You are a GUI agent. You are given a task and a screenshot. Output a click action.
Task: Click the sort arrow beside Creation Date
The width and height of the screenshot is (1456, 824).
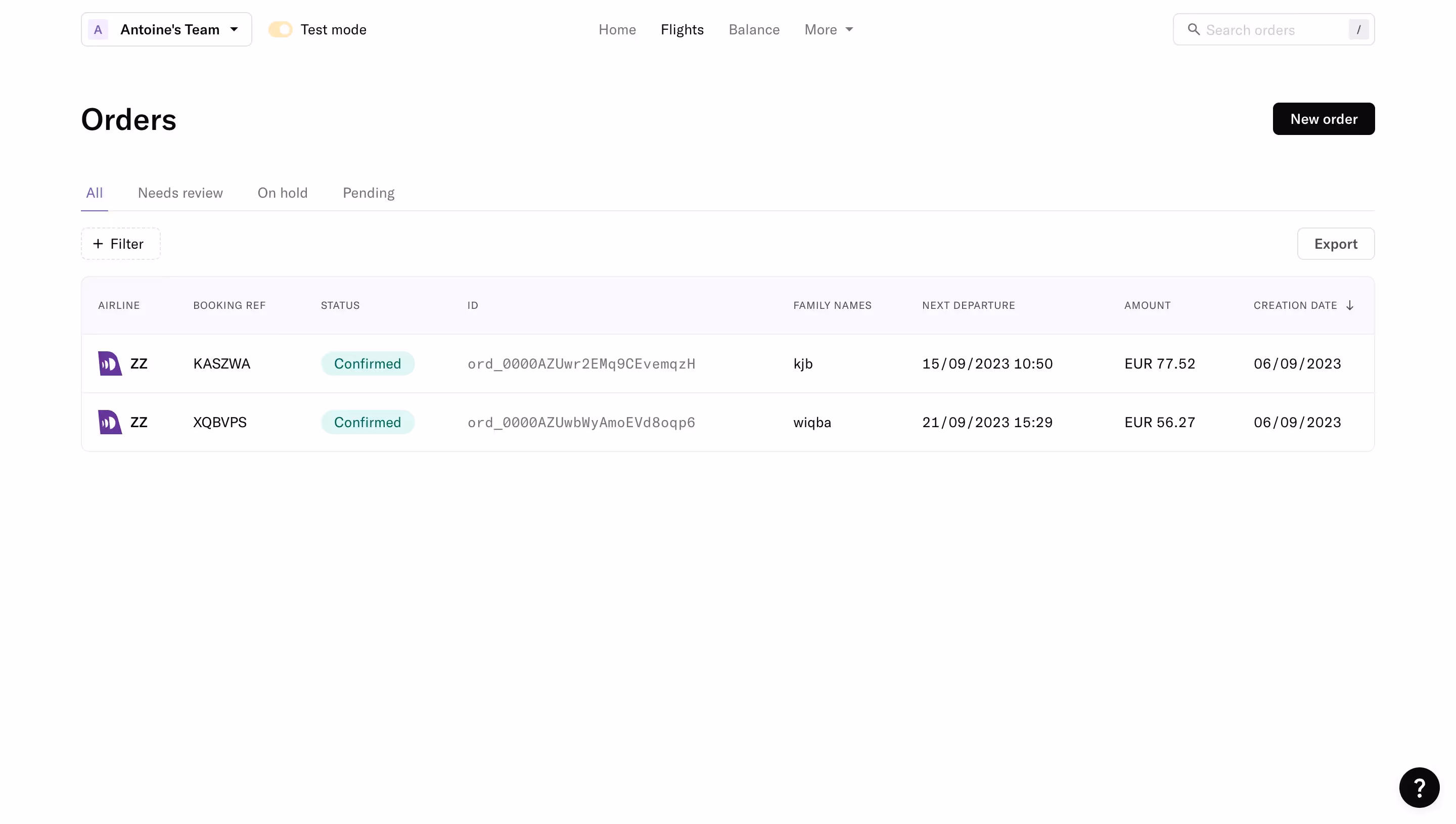[1350, 305]
